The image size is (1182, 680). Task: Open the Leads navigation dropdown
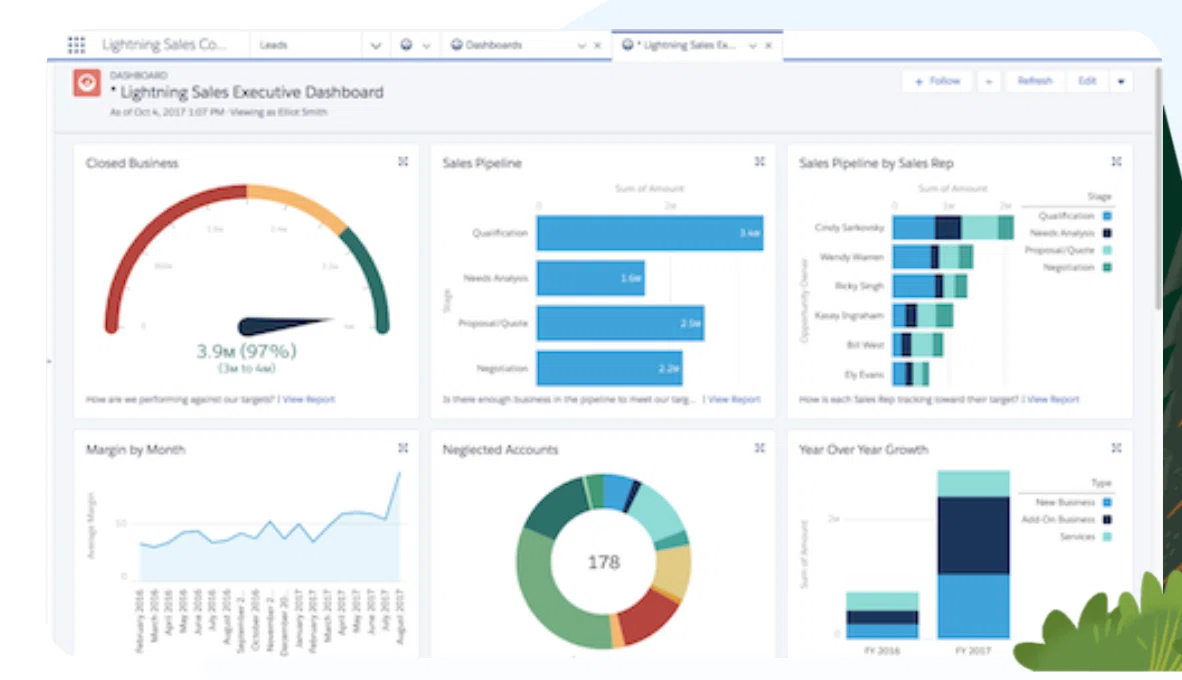point(375,46)
